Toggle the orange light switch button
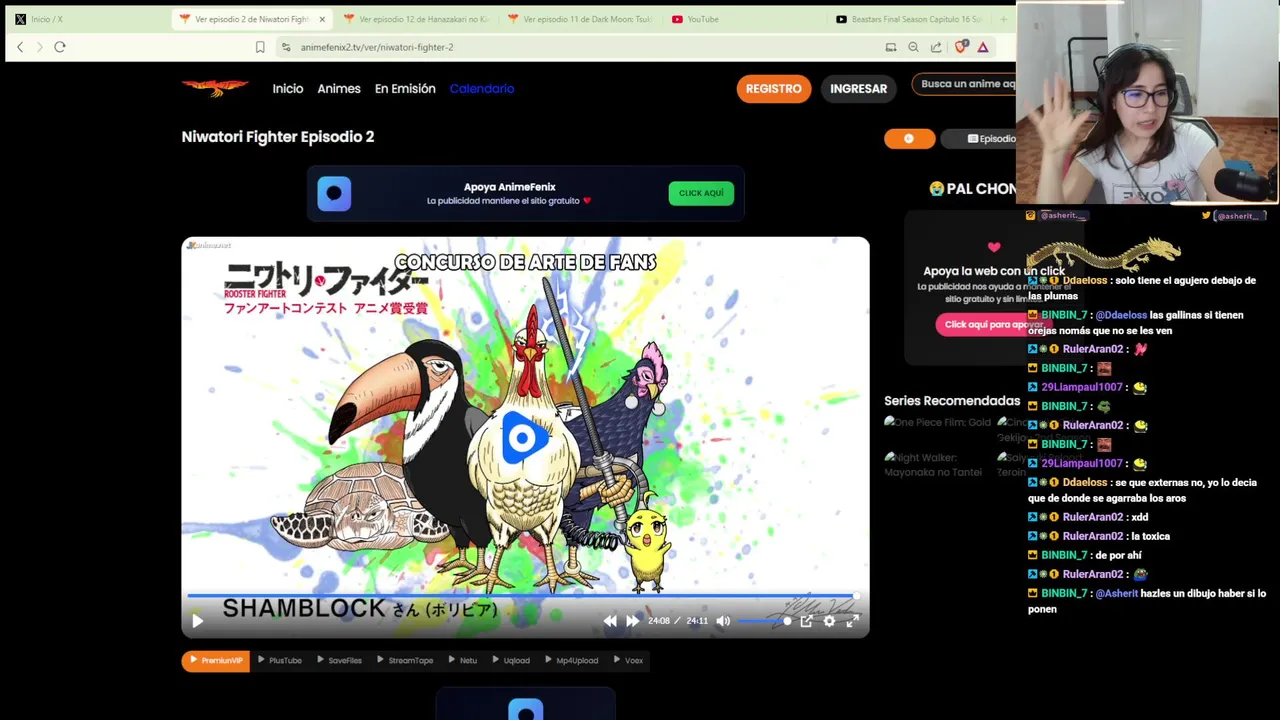Screen dimensions: 1280x720 [909, 139]
